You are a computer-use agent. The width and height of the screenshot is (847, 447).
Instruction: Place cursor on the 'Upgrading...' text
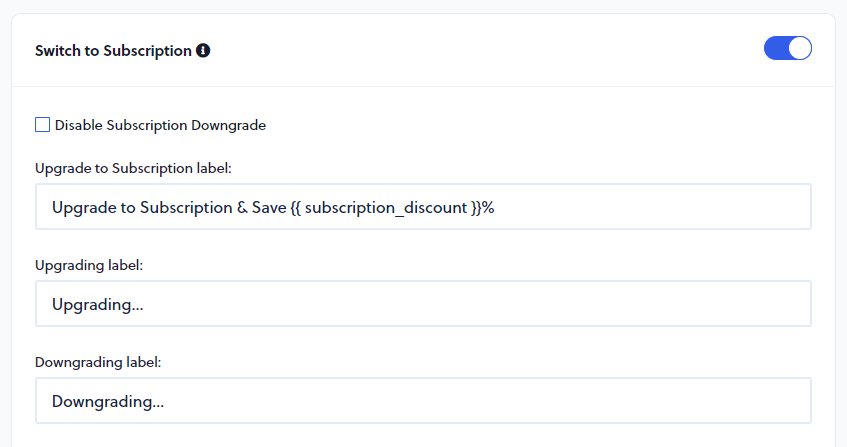[97, 304]
